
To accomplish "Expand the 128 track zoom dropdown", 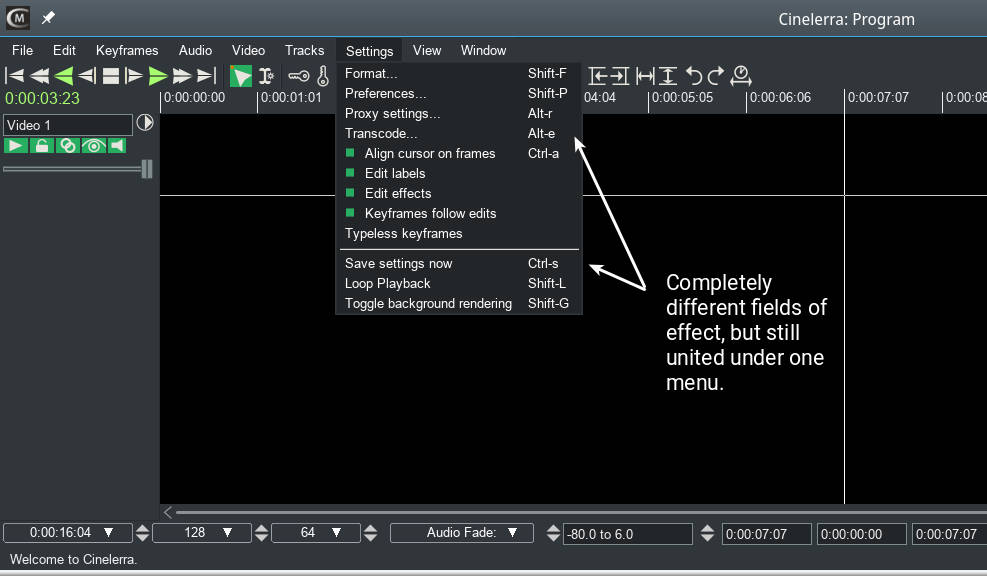I will click(201, 533).
